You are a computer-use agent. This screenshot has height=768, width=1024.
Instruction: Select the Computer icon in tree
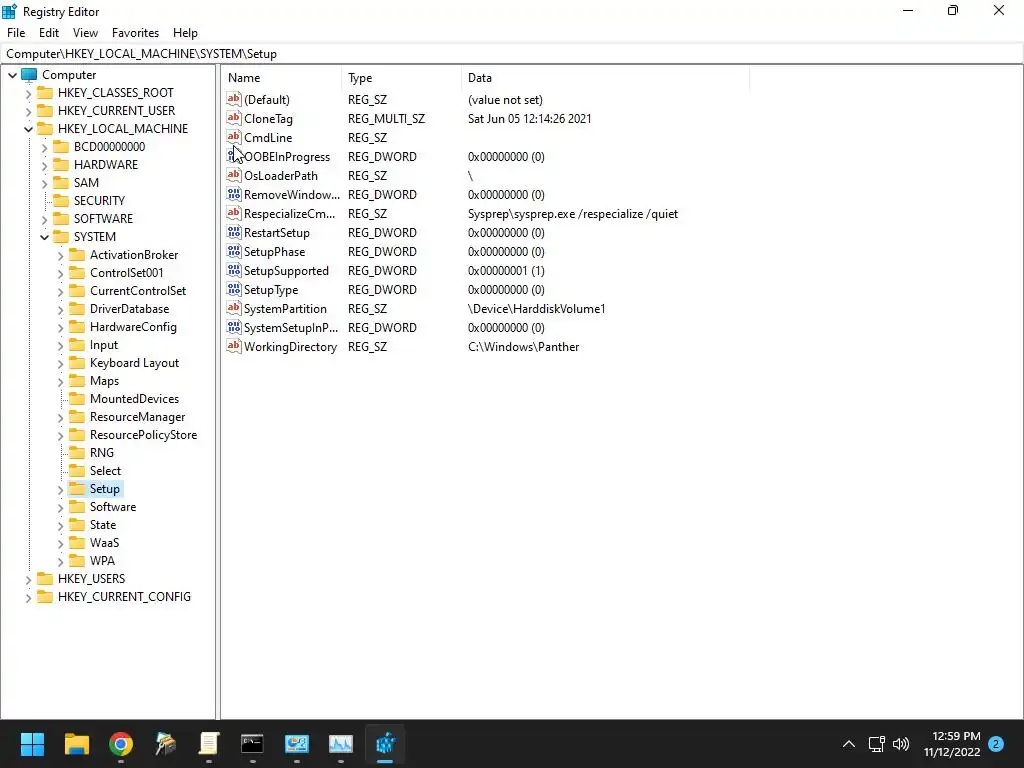[x=29, y=74]
